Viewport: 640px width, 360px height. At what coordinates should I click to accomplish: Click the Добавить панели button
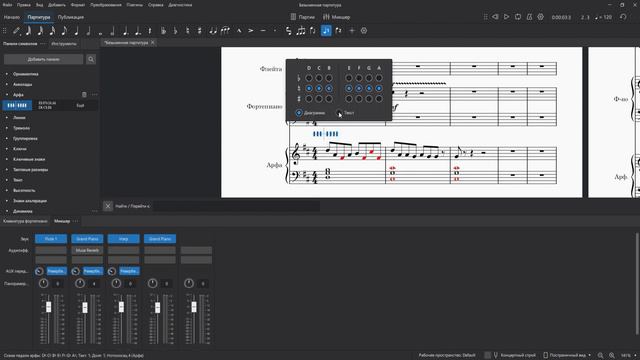(x=43, y=60)
